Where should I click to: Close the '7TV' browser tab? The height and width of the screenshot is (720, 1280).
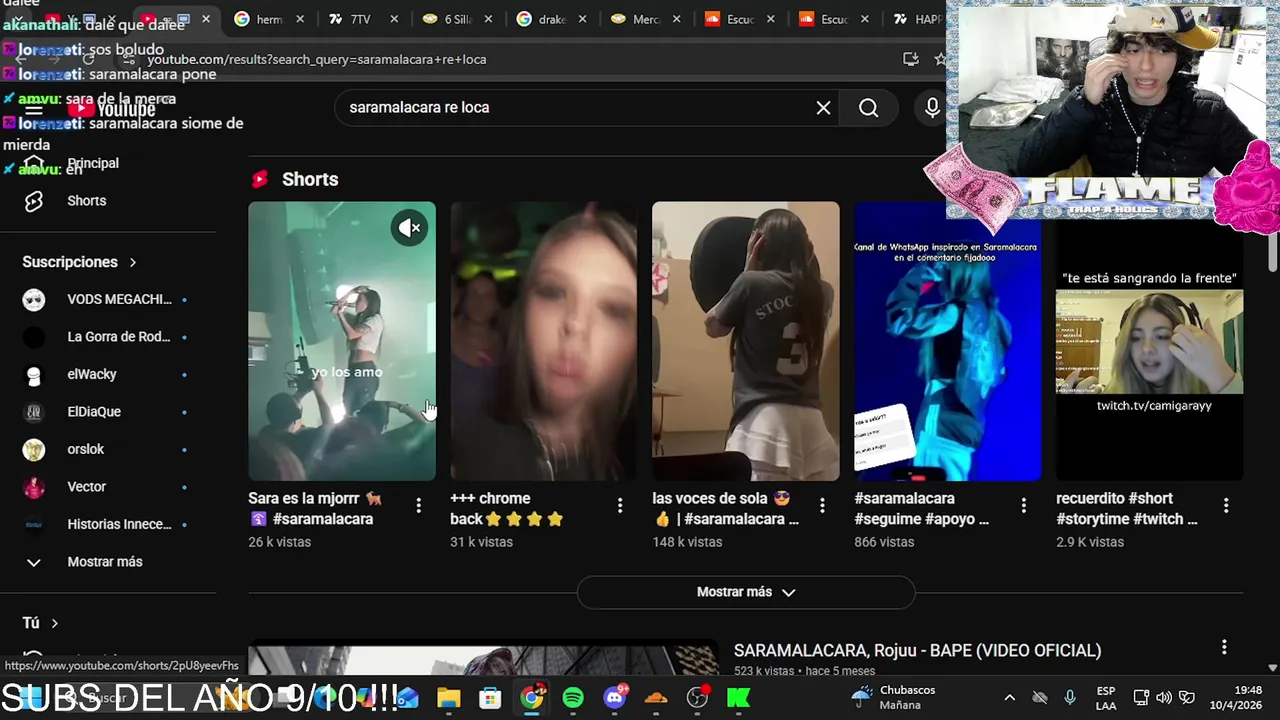(394, 19)
